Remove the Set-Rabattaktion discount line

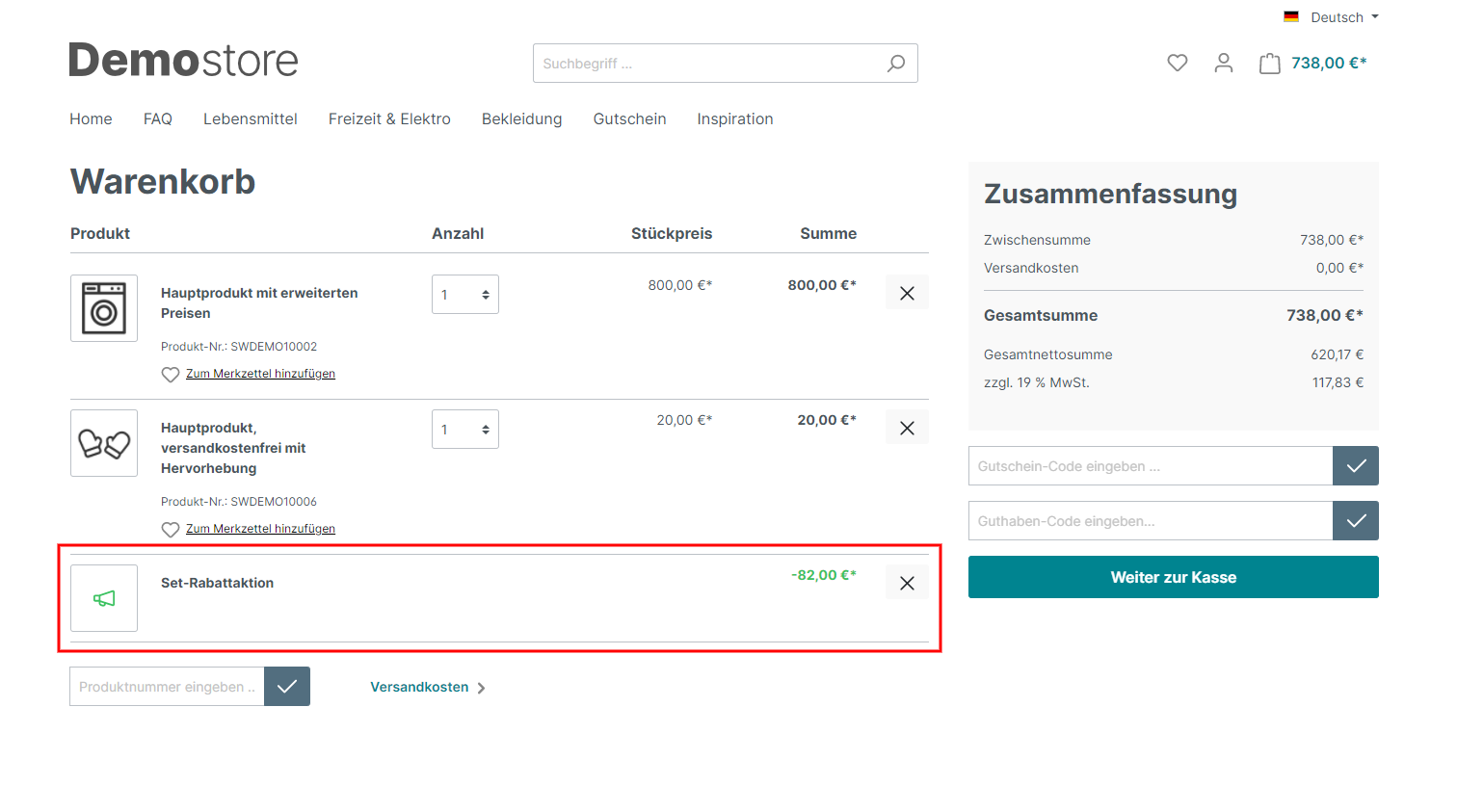[x=907, y=583]
